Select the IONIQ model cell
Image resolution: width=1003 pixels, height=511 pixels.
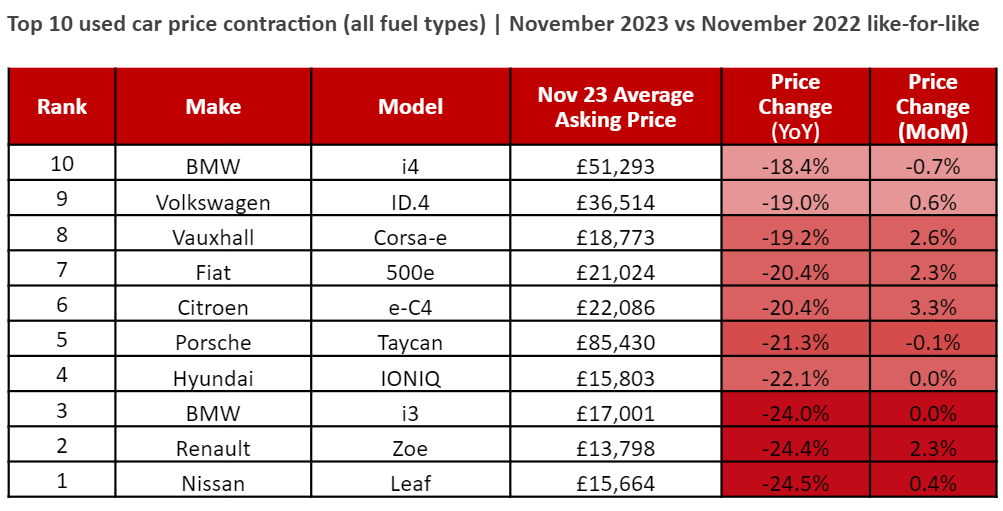pos(410,378)
